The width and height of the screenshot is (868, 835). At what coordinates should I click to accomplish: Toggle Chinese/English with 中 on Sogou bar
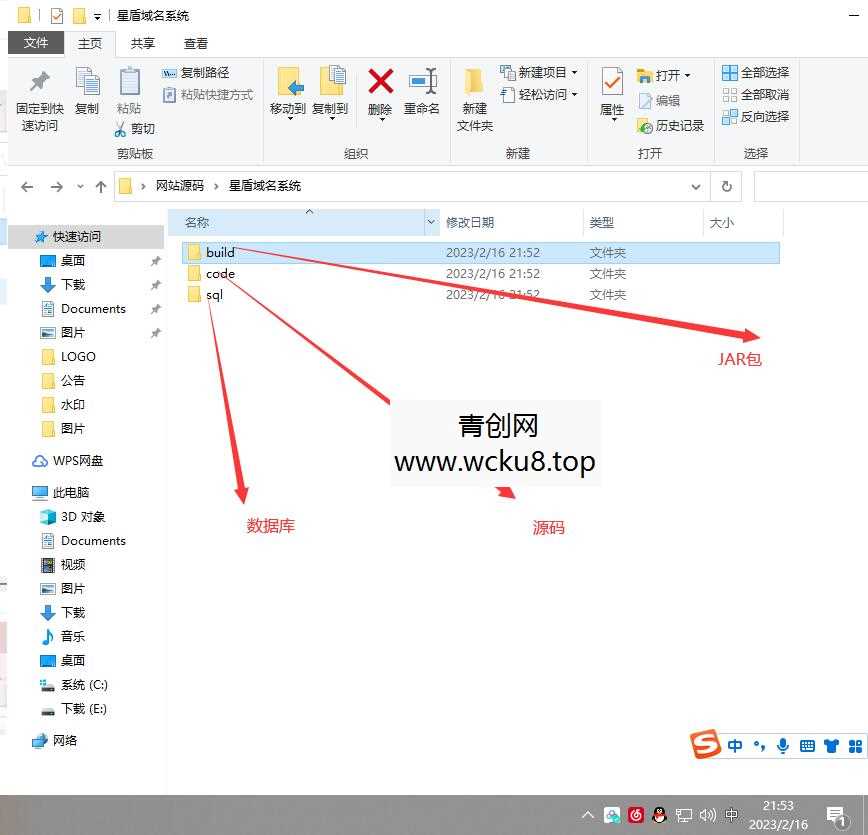point(735,745)
